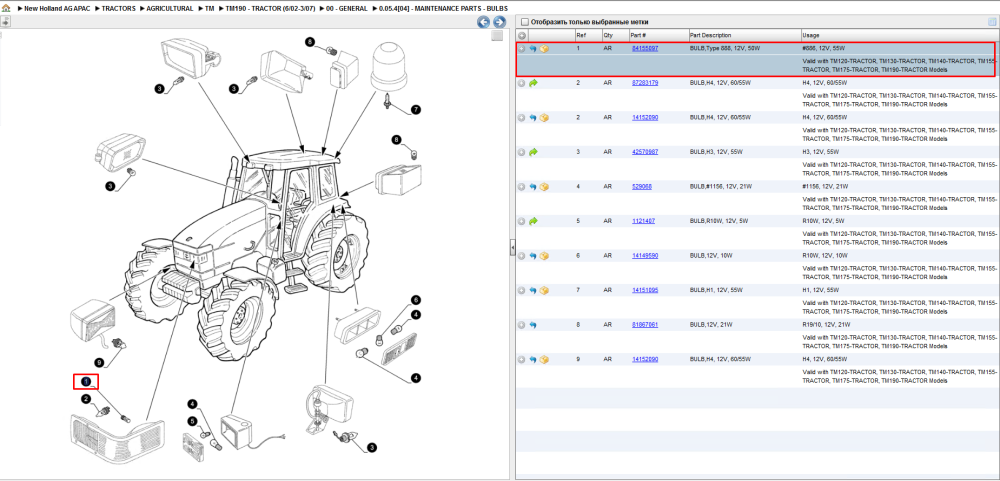Click the box icon for part 529068

pos(544,187)
